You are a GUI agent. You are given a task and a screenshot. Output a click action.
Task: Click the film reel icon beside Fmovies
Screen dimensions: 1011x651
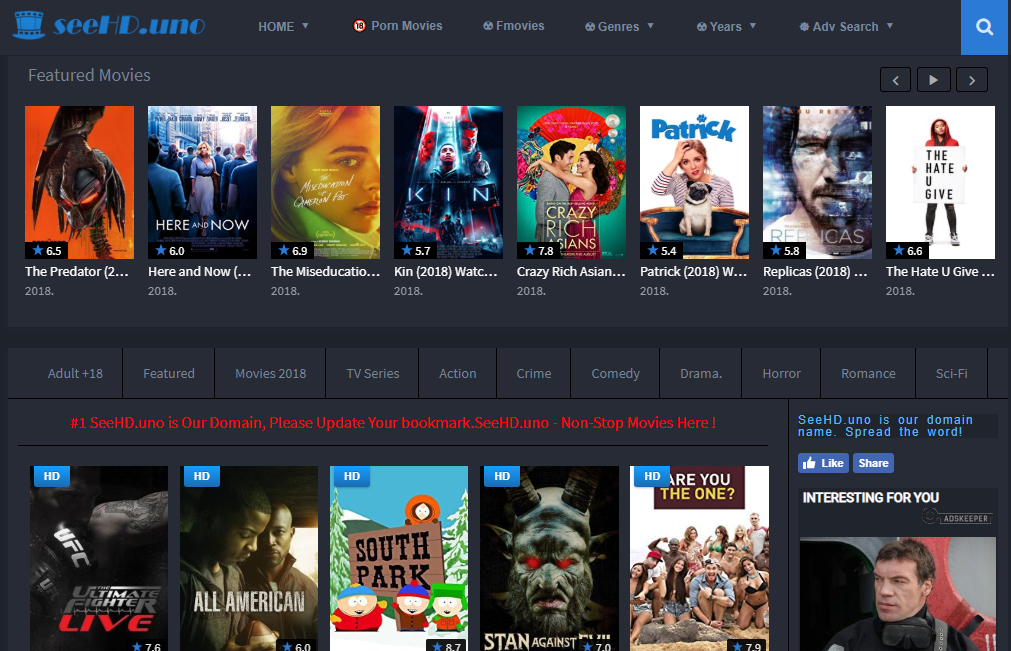[x=488, y=26]
